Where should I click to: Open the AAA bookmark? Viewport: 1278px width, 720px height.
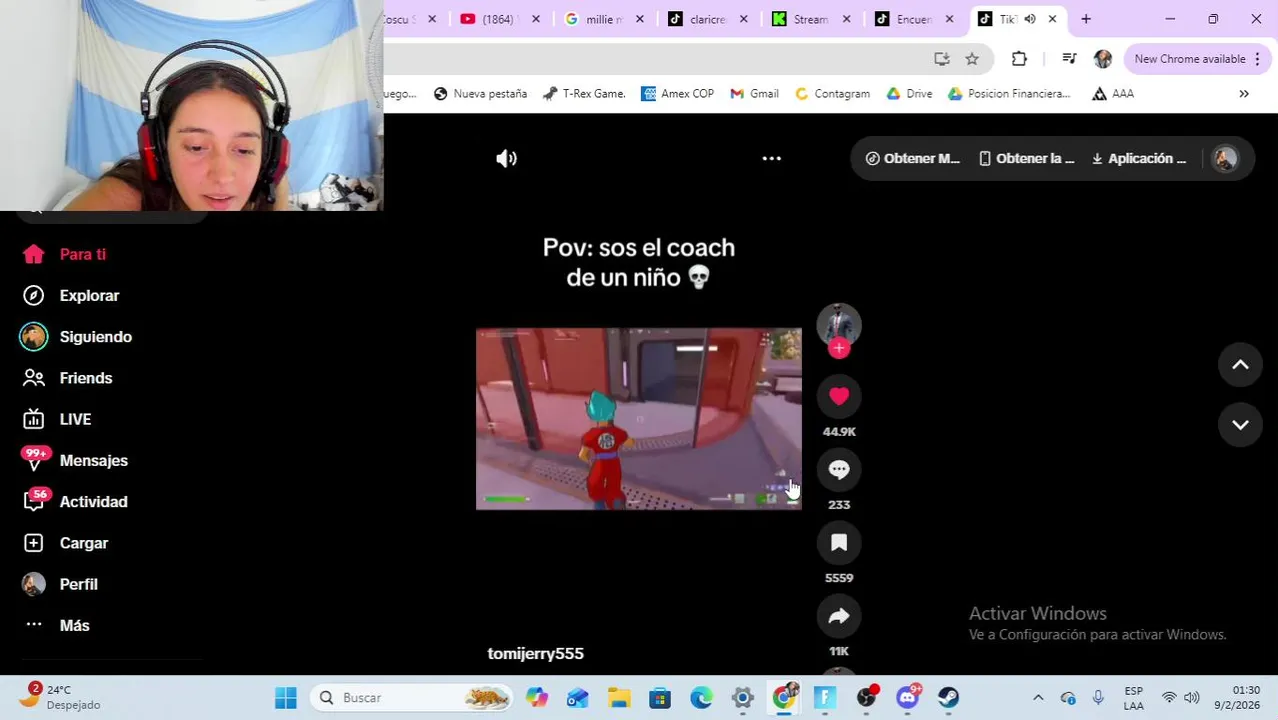(1113, 93)
